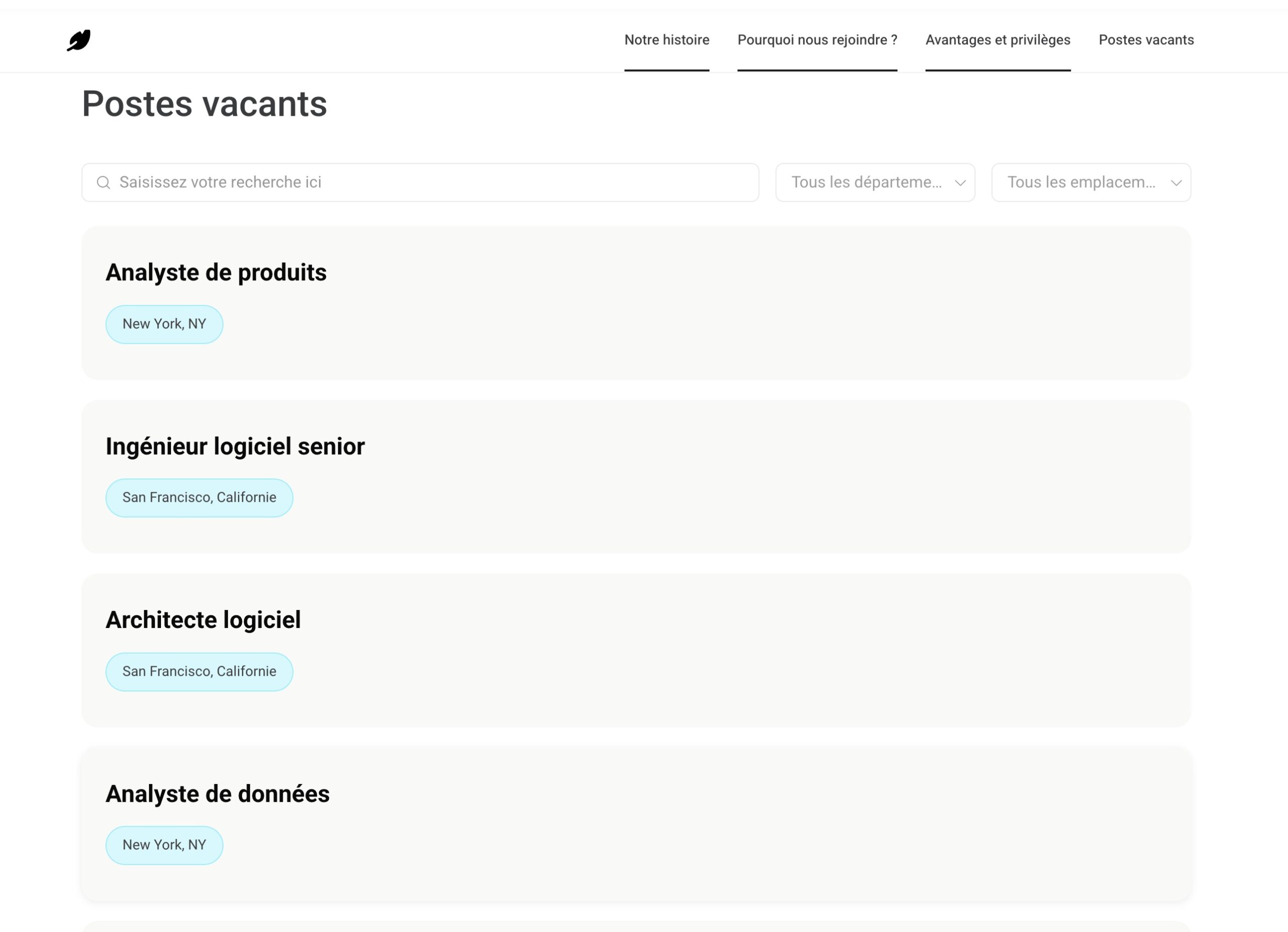The image size is (1288, 932).
Task: View the Architecte logiciel job title
Action: coord(203,619)
